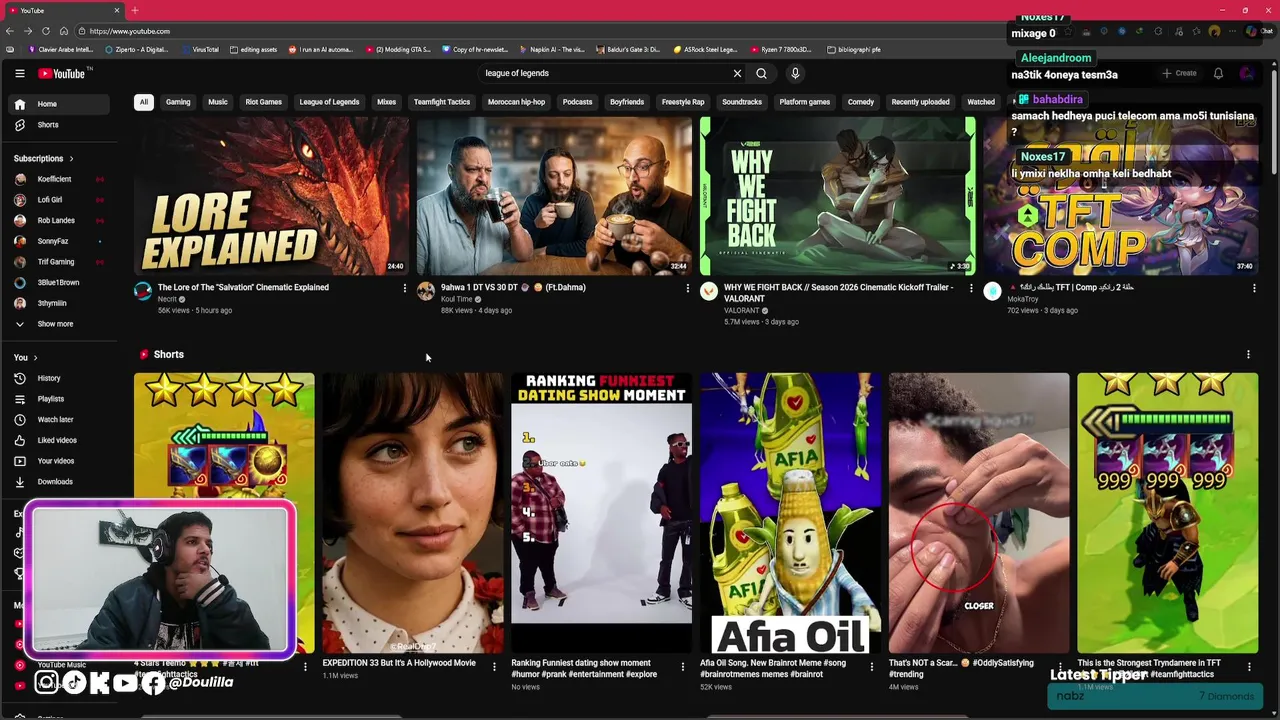1280x720 pixels.
Task: Select the Riot Games filter chip
Action: coord(264,102)
